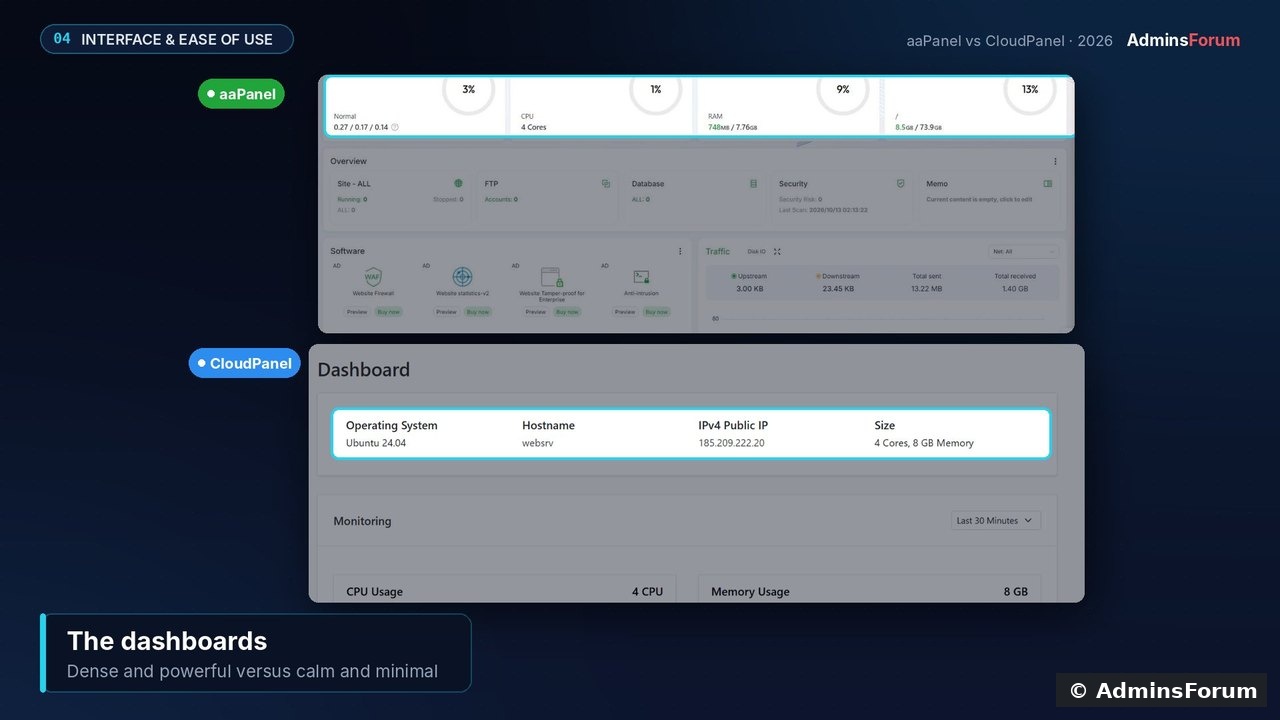Open the Last 30 Minutes dropdown in CloudPanel
1280x720 pixels.
pos(996,521)
